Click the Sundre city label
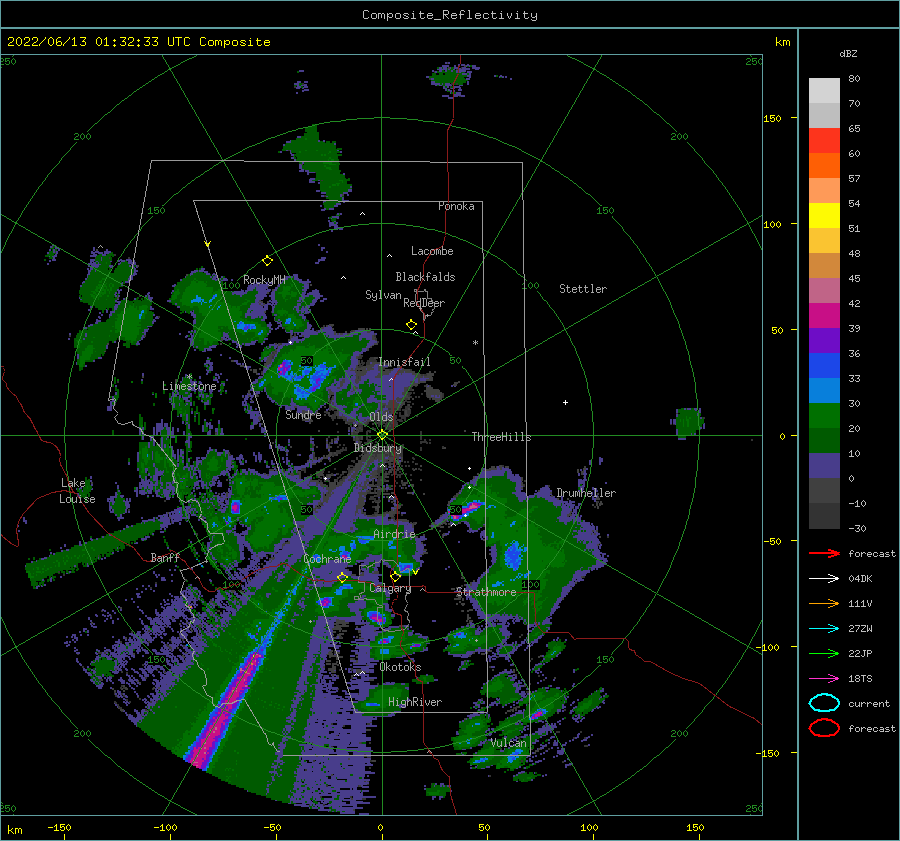This screenshot has height=841, width=900. coord(303,414)
